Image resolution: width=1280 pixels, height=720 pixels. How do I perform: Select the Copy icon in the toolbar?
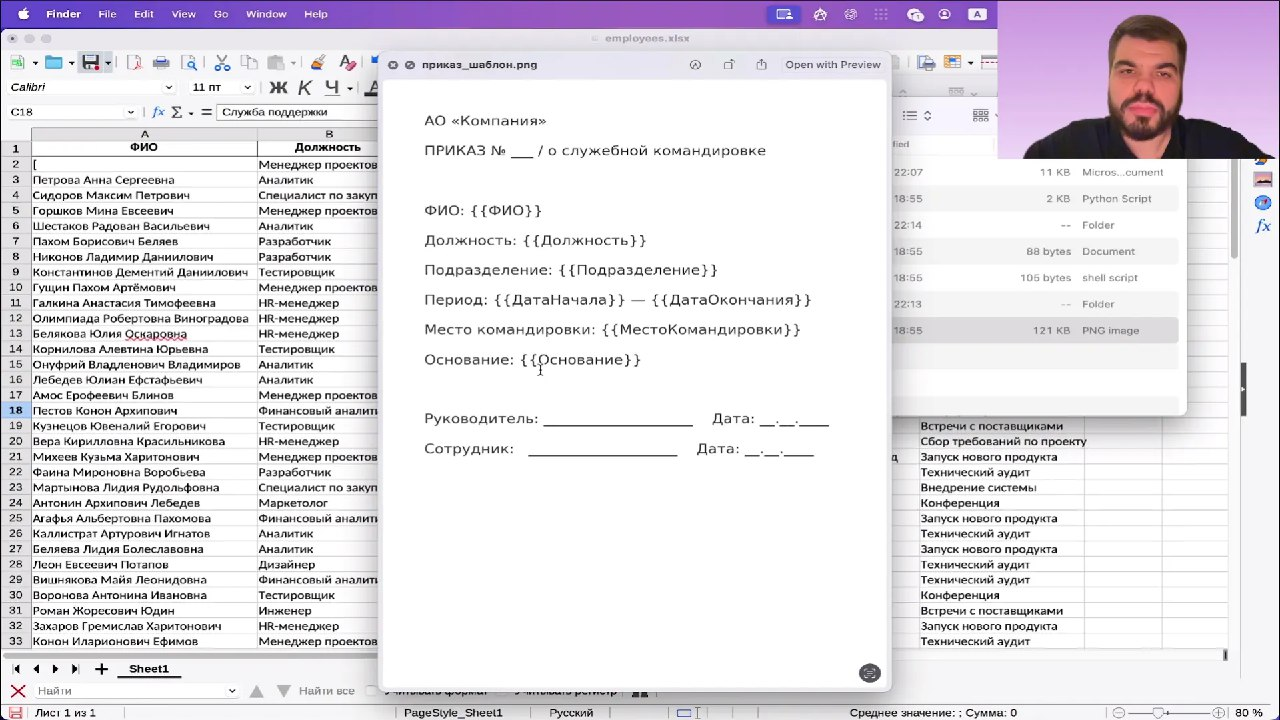point(250,62)
